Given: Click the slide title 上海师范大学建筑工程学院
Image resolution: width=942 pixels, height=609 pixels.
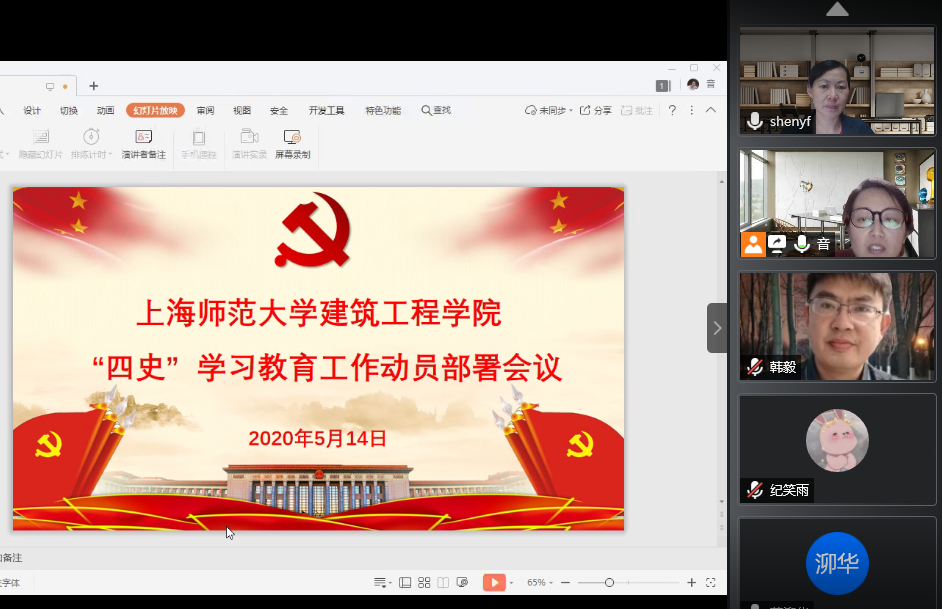Looking at the screenshot, I should [x=318, y=313].
